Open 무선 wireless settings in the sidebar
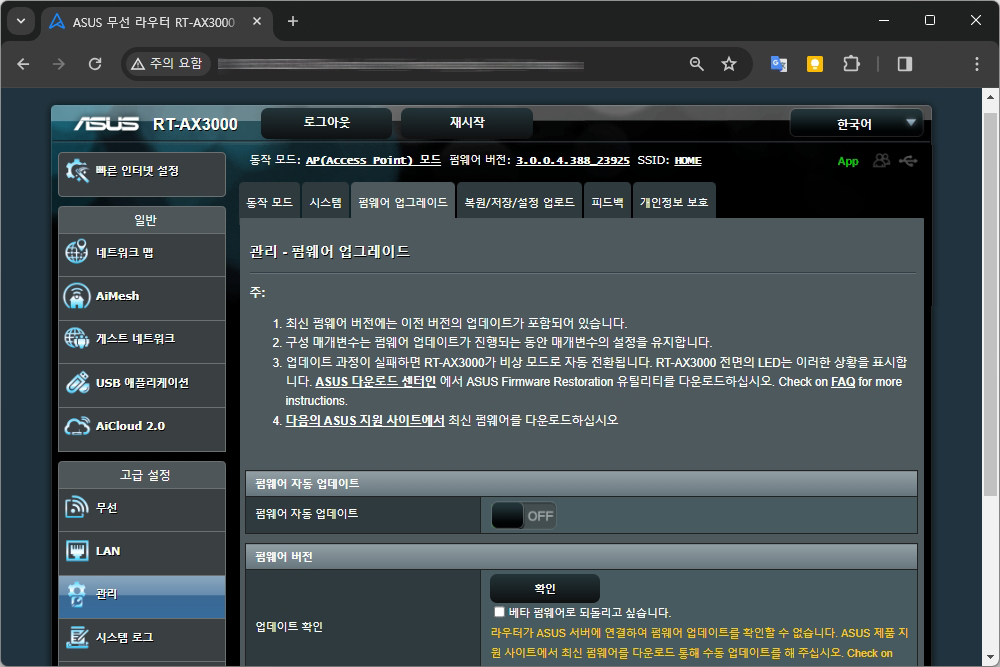This screenshot has width=1000, height=667. 142,508
